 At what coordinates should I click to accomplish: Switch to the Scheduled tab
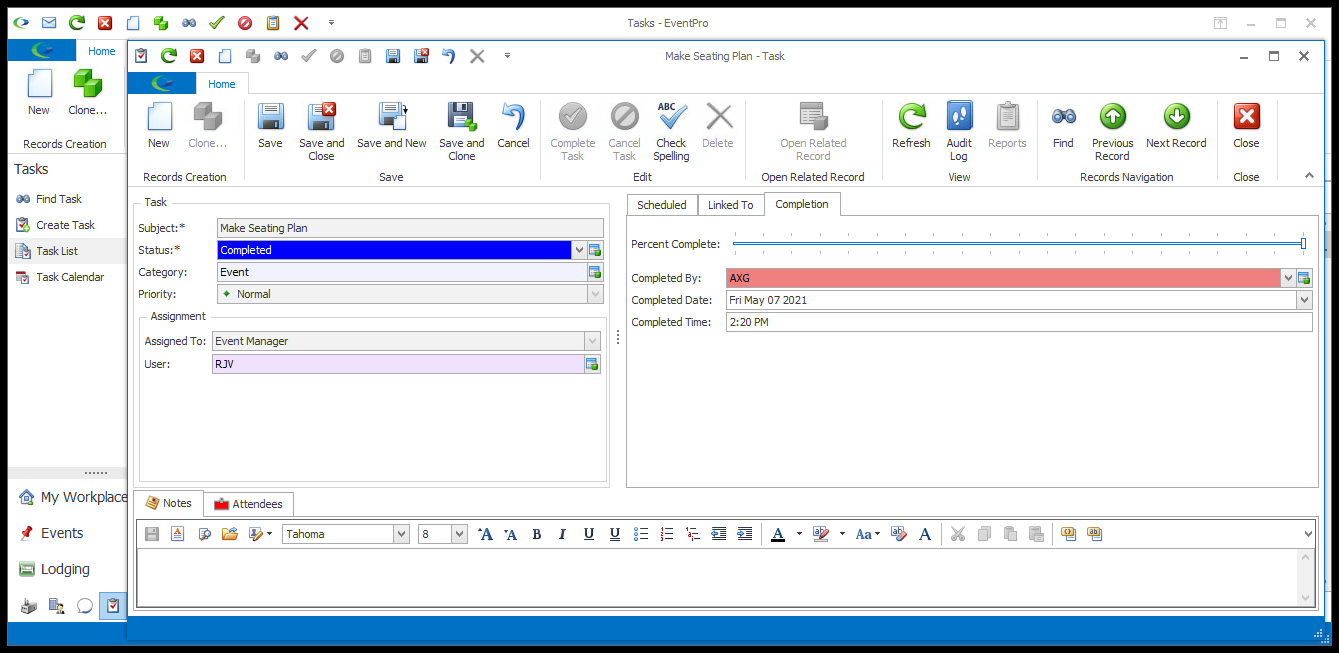click(x=662, y=205)
